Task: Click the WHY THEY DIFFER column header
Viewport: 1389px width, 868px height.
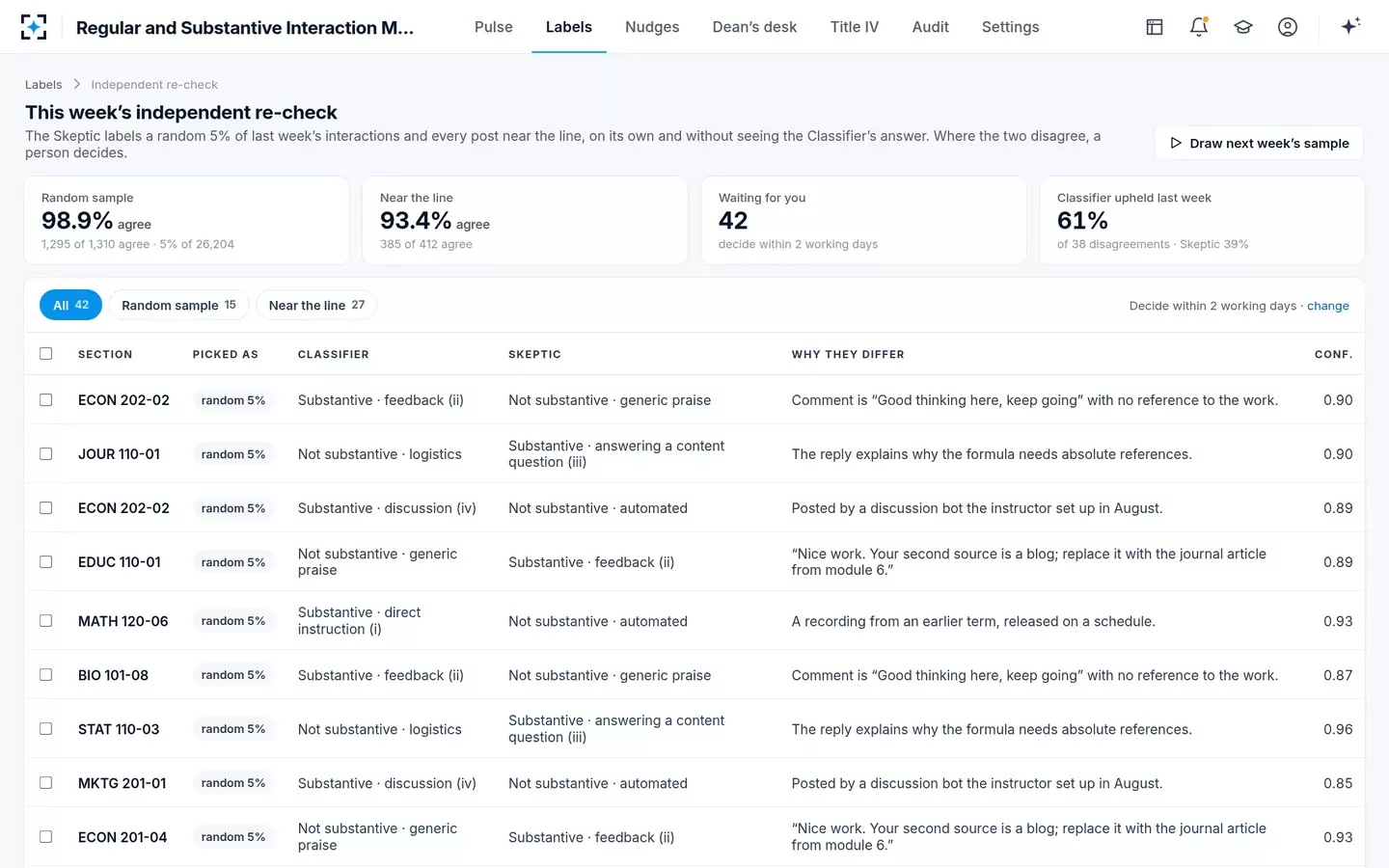Action: click(848, 355)
